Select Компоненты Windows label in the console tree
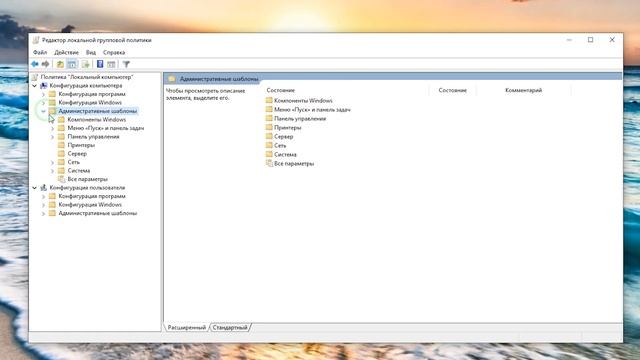The height and width of the screenshot is (360, 640). pos(97,120)
